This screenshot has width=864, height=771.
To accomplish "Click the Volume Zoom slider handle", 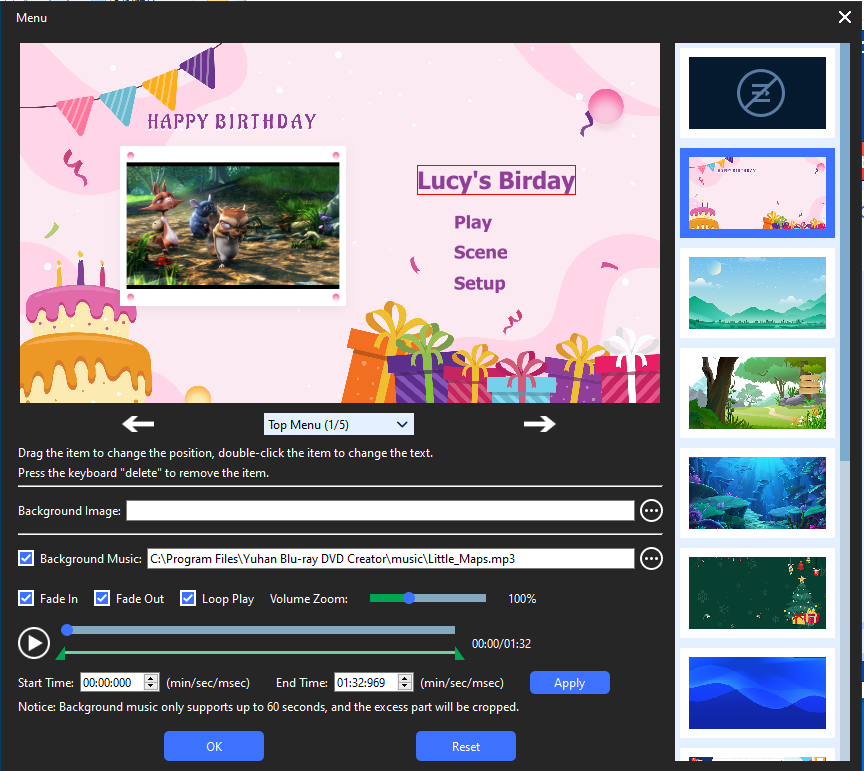I will coord(409,598).
